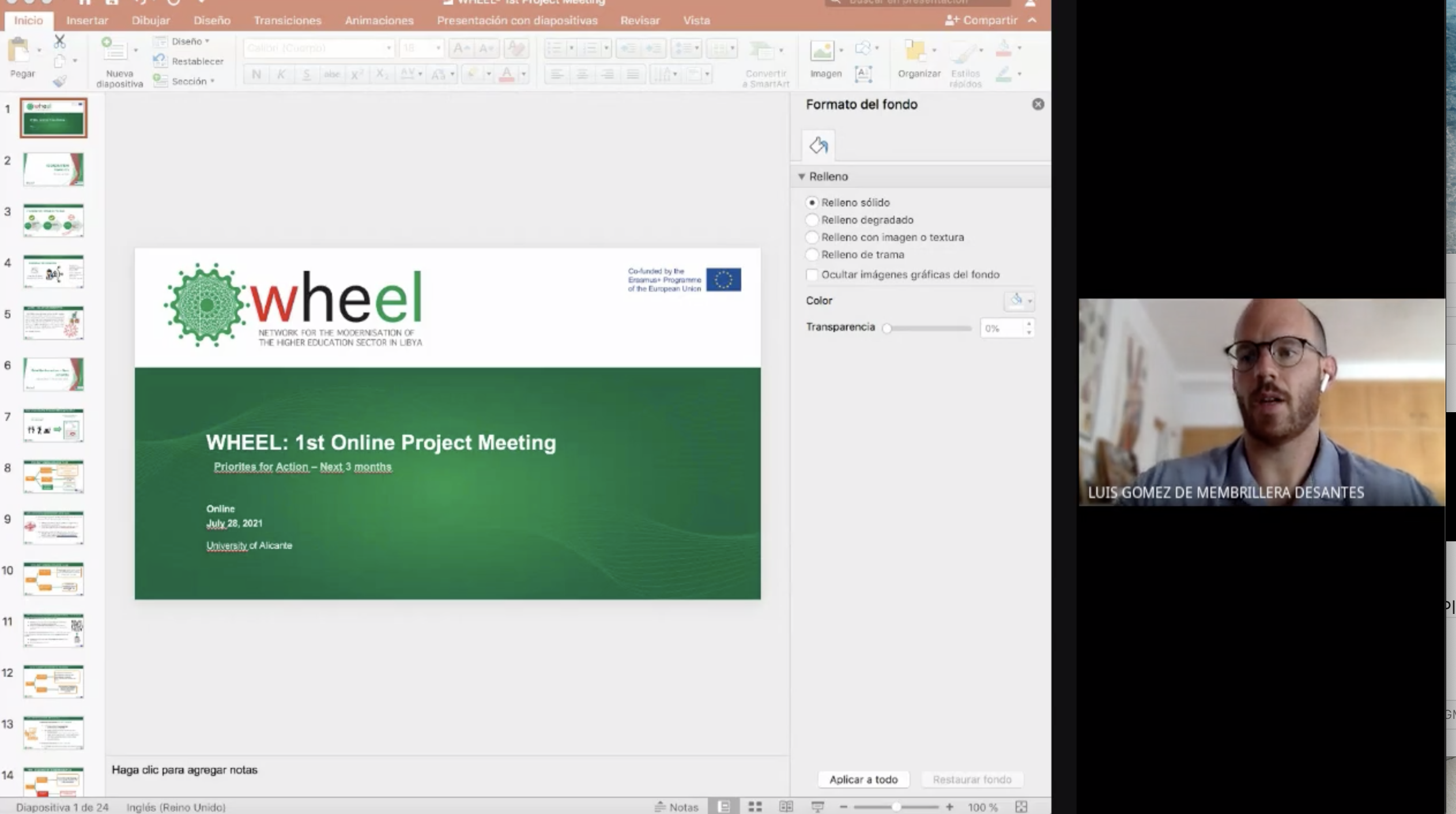Switch to reading view icon
This screenshot has width=1456, height=814.
[x=786, y=807]
